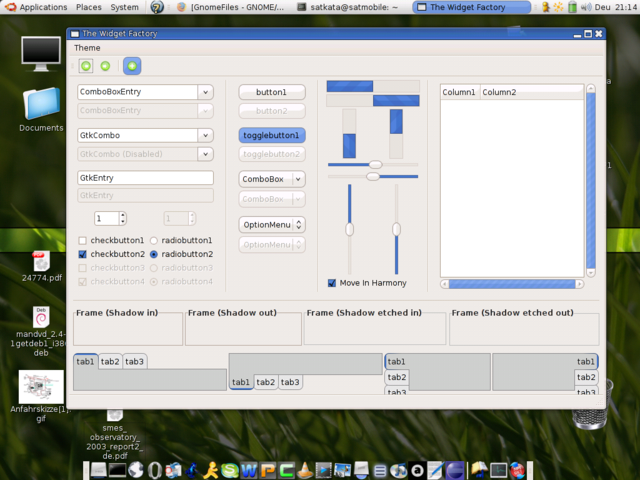Toggle the blue-highlighted green toolbar button
Image resolution: width=640 pixels, height=480 pixels.
pyautogui.click(x=132, y=66)
